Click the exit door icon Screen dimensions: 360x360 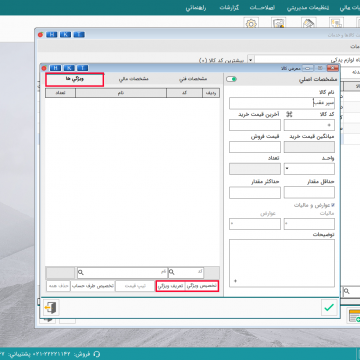coord(51,307)
